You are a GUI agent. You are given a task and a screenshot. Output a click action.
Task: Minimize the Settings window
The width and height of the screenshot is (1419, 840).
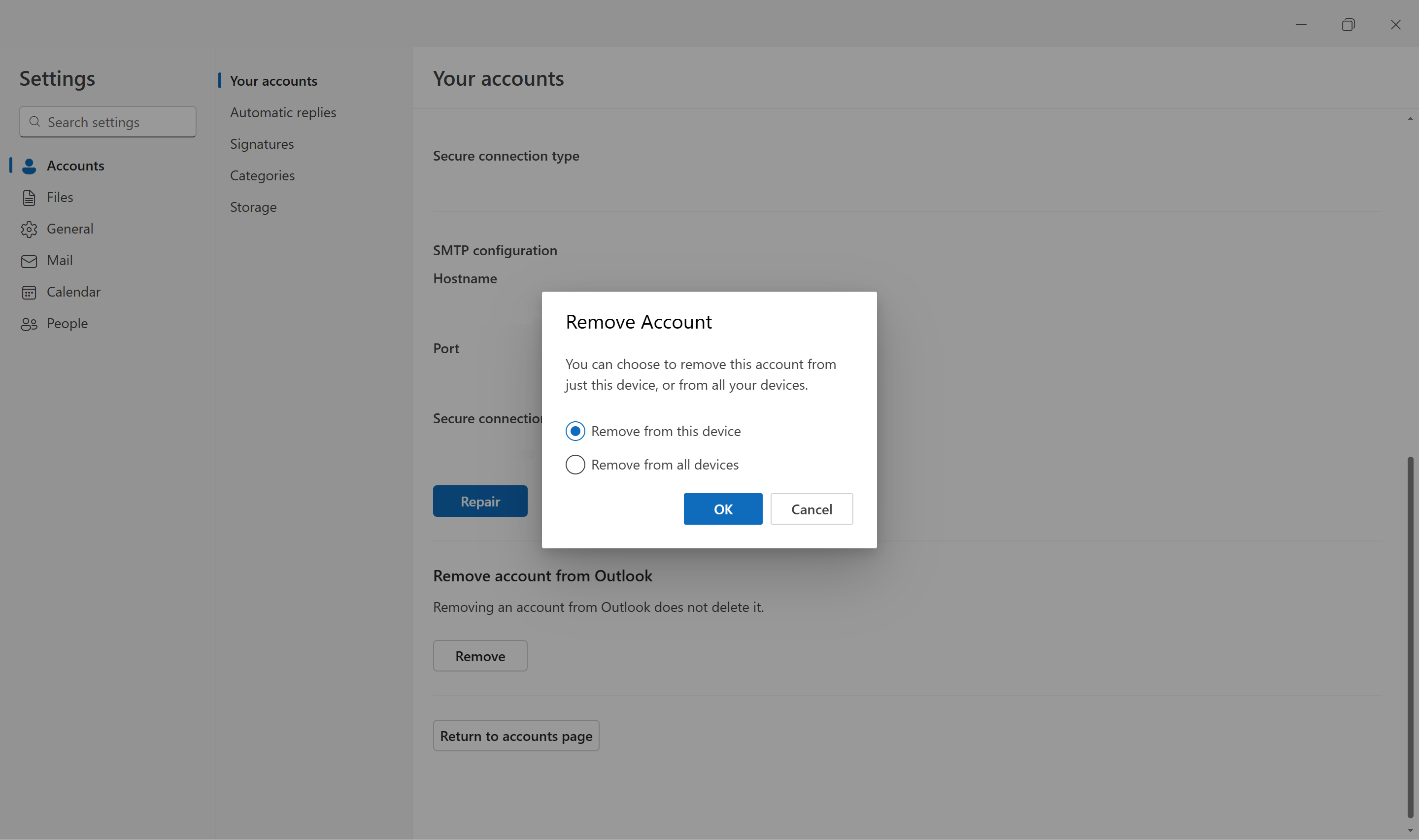pyautogui.click(x=1301, y=24)
